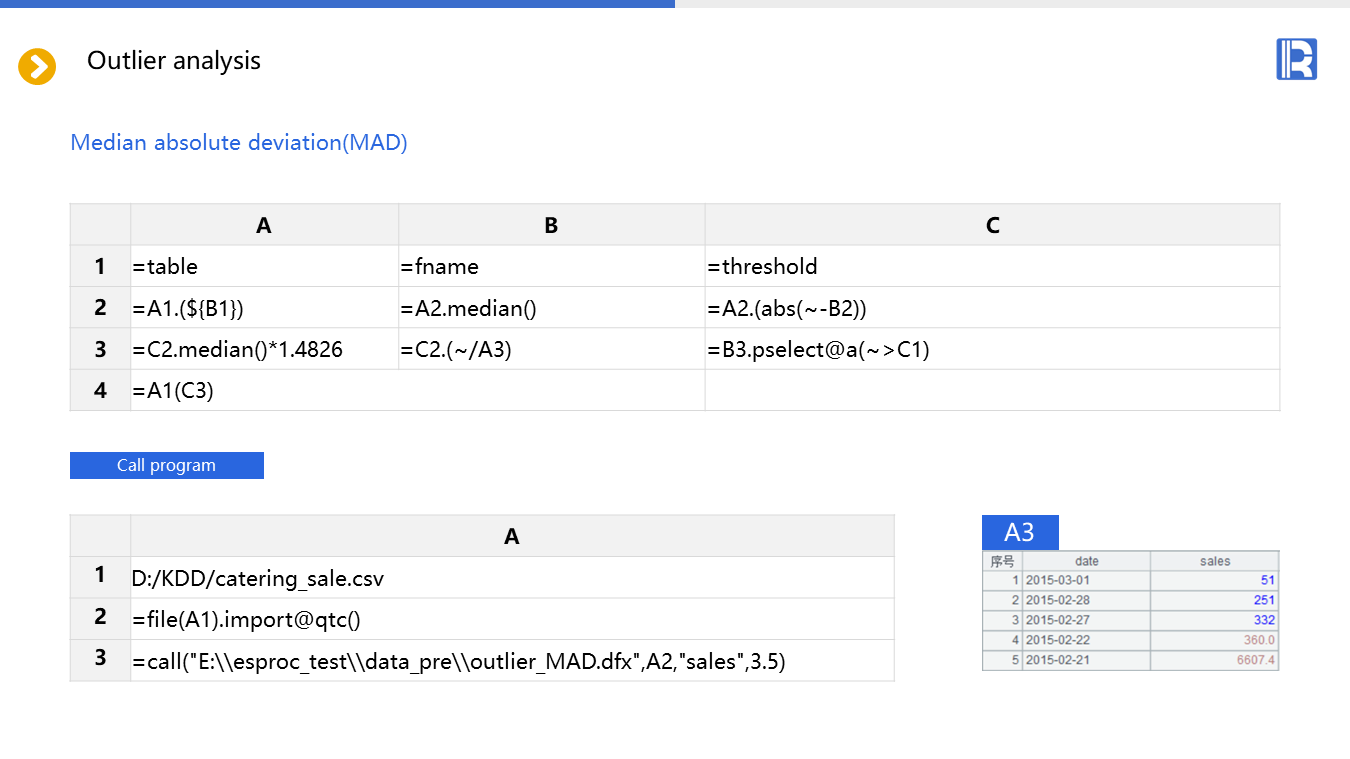Select the =fname cell
The height and width of the screenshot is (759, 1350).
point(551,266)
